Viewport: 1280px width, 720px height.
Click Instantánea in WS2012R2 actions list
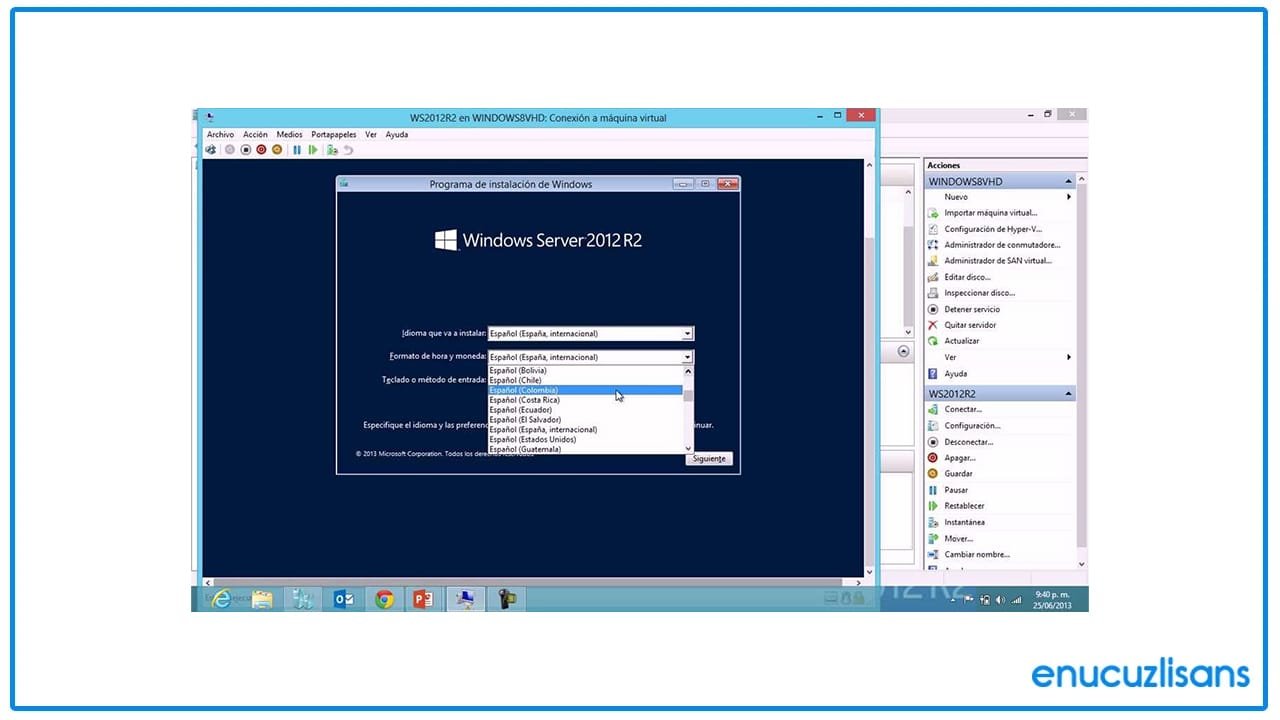click(x=964, y=522)
